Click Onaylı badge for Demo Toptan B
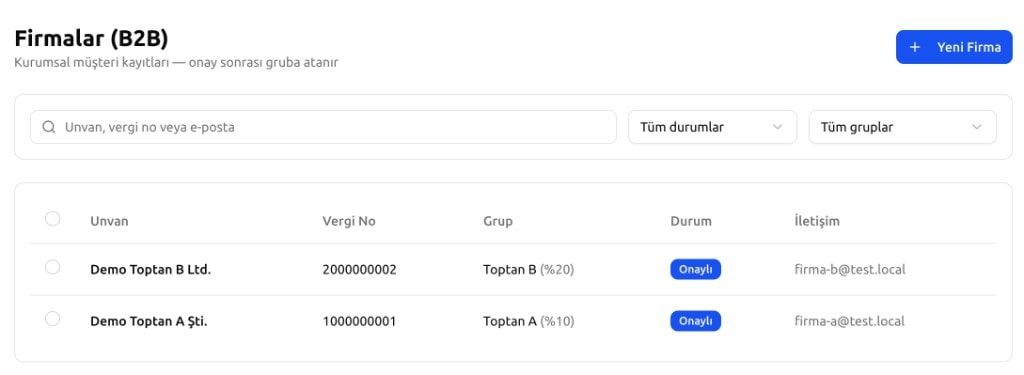This screenshot has height=375, width=1024. coord(696,269)
